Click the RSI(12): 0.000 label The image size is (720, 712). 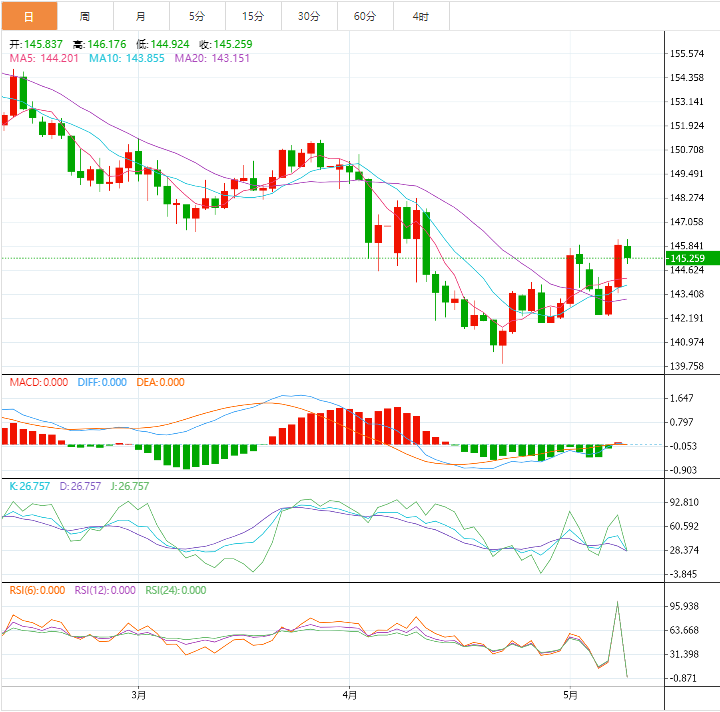click(105, 590)
